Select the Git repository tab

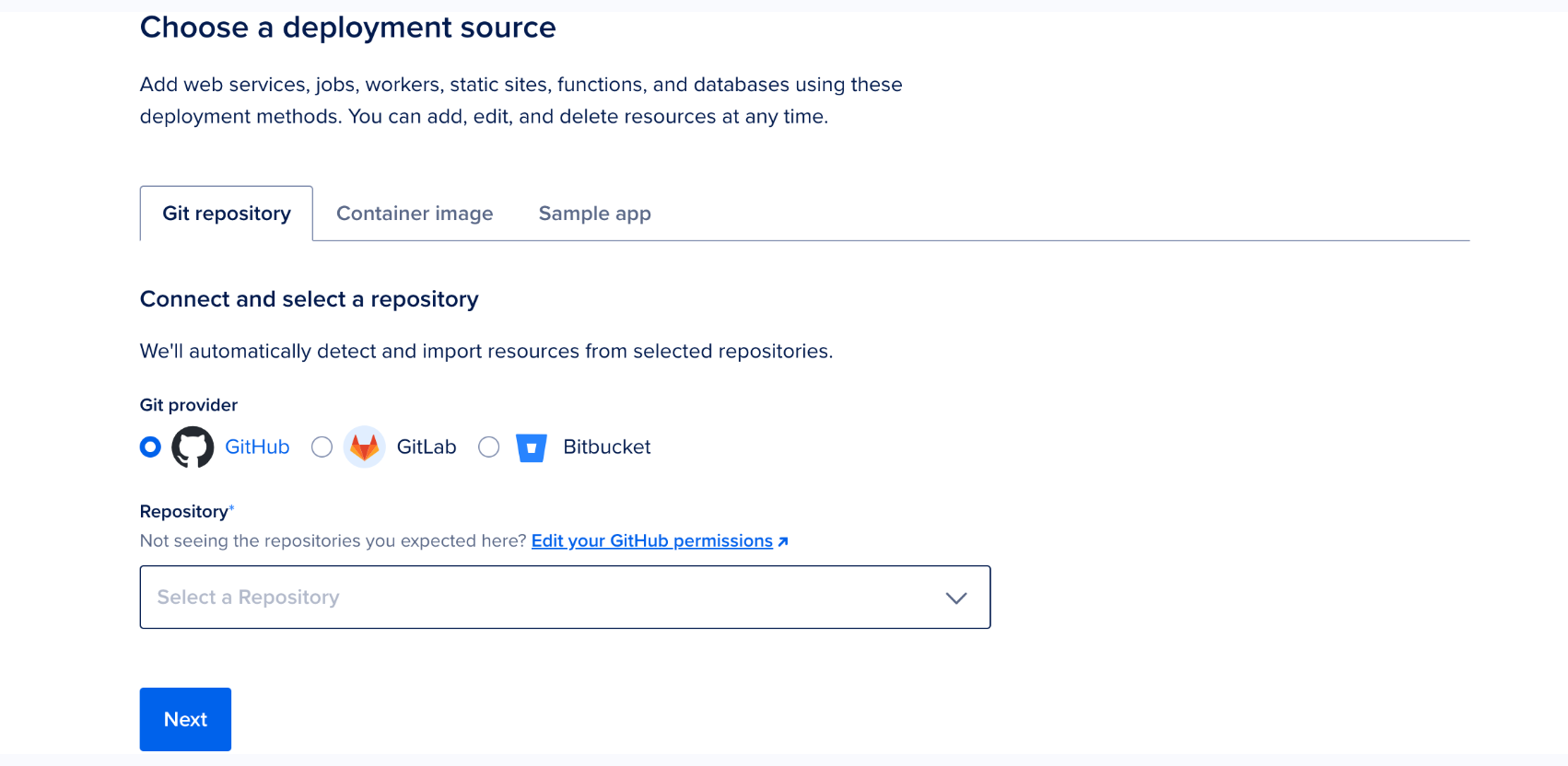227,214
